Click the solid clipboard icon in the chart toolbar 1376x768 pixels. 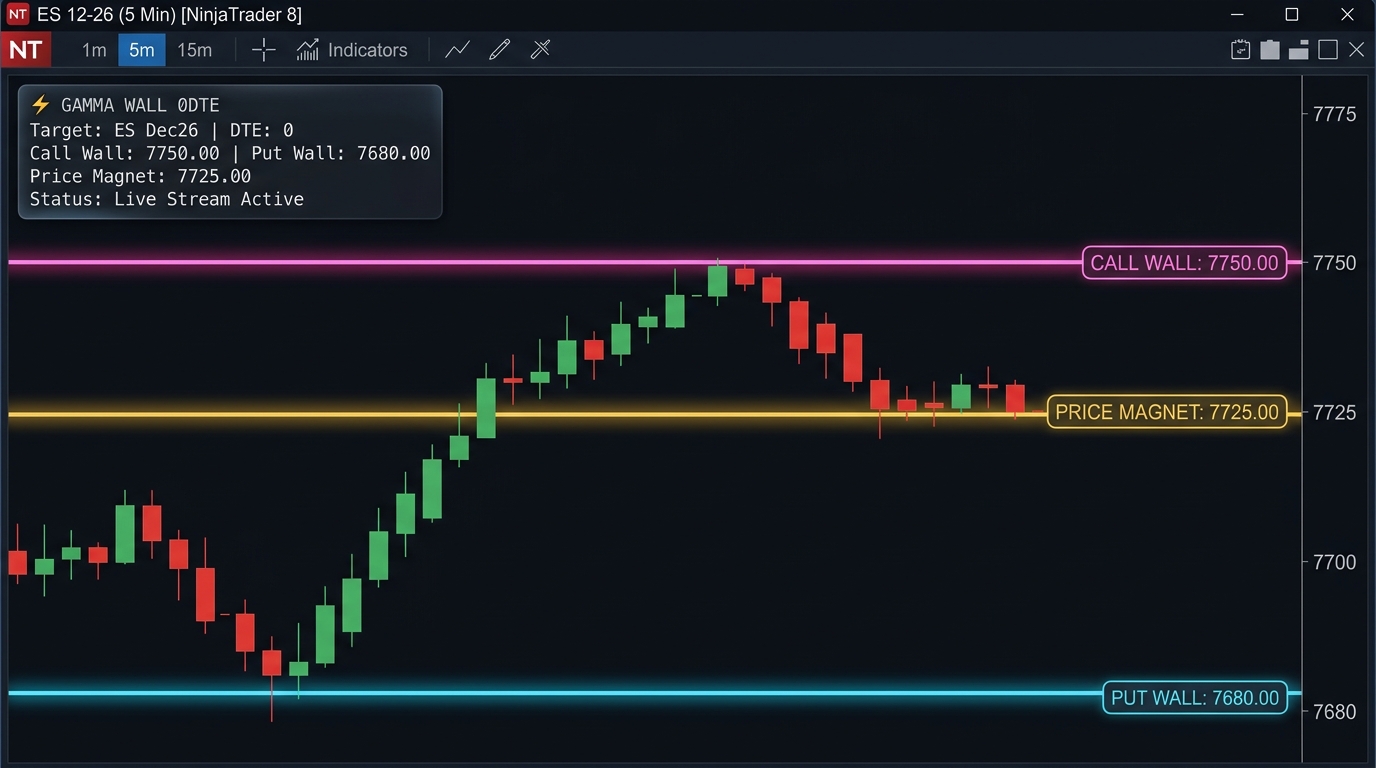pos(1270,50)
